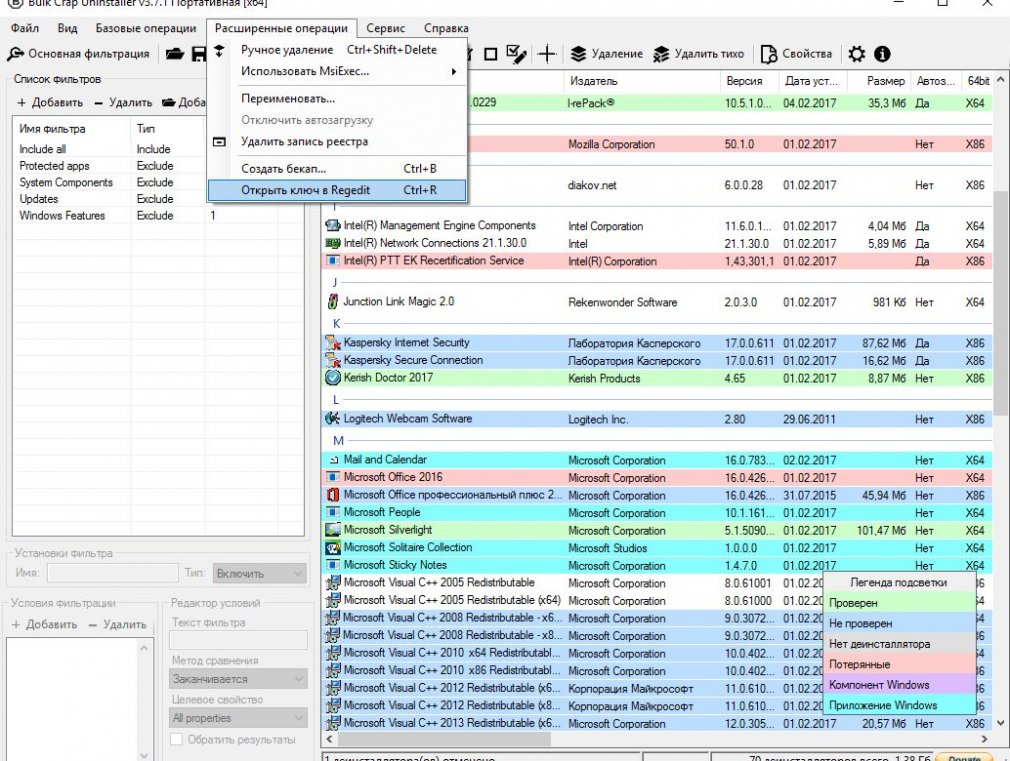The height and width of the screenshot is (761, 1010).
Task: Click the Visual C++ 2005 Redistributable (x64) icon
Action: point(332,600)
